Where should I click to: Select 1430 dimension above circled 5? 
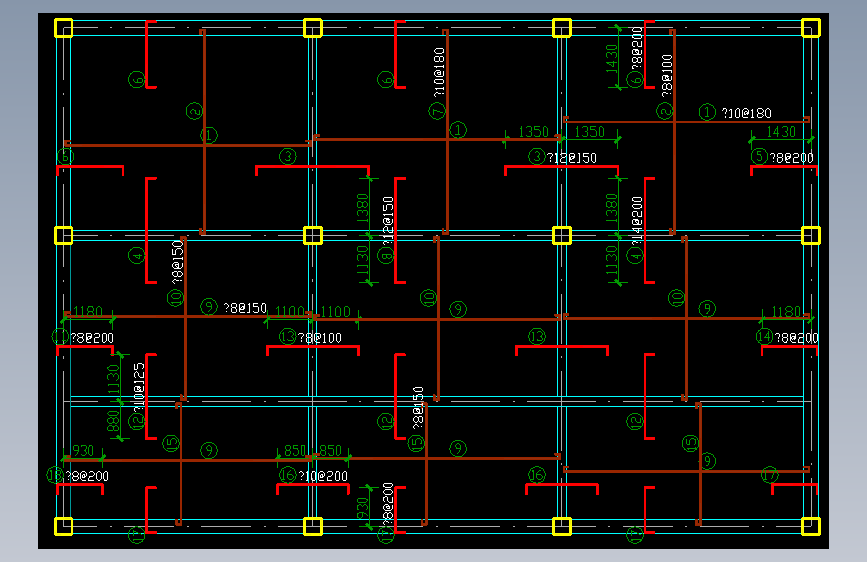pos(781,132)
